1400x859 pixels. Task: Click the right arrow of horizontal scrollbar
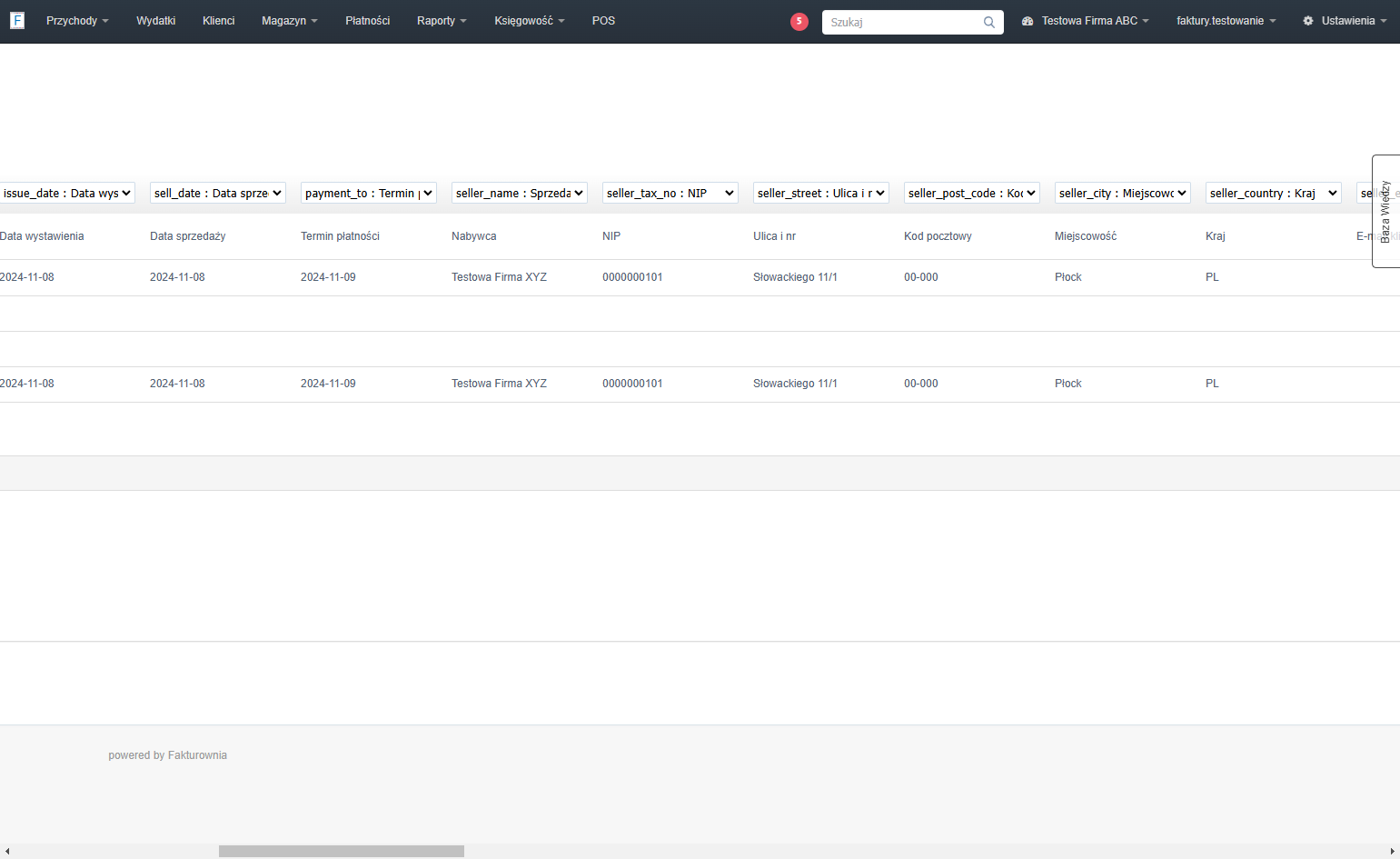[1393, 852]
